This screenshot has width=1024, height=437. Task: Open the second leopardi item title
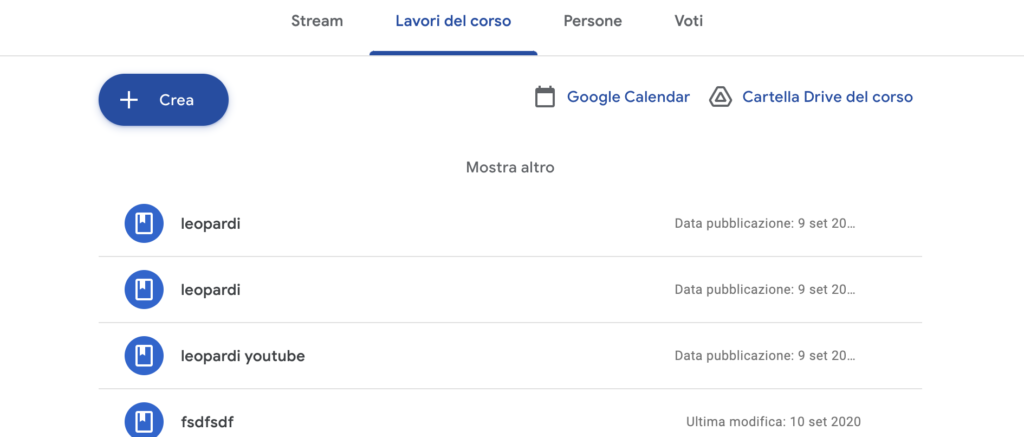pos(210,289)
